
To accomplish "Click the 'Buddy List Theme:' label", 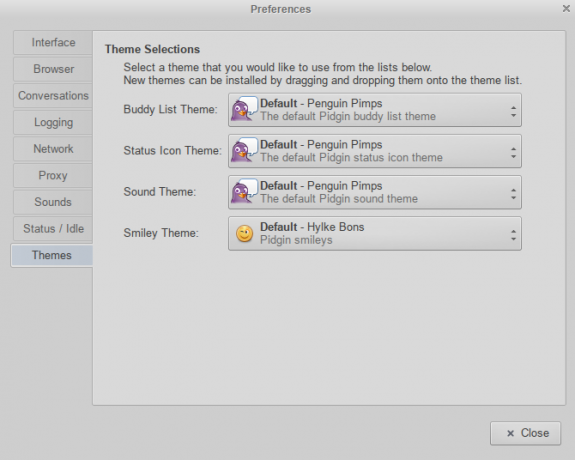I will click(x=170, y=109).
